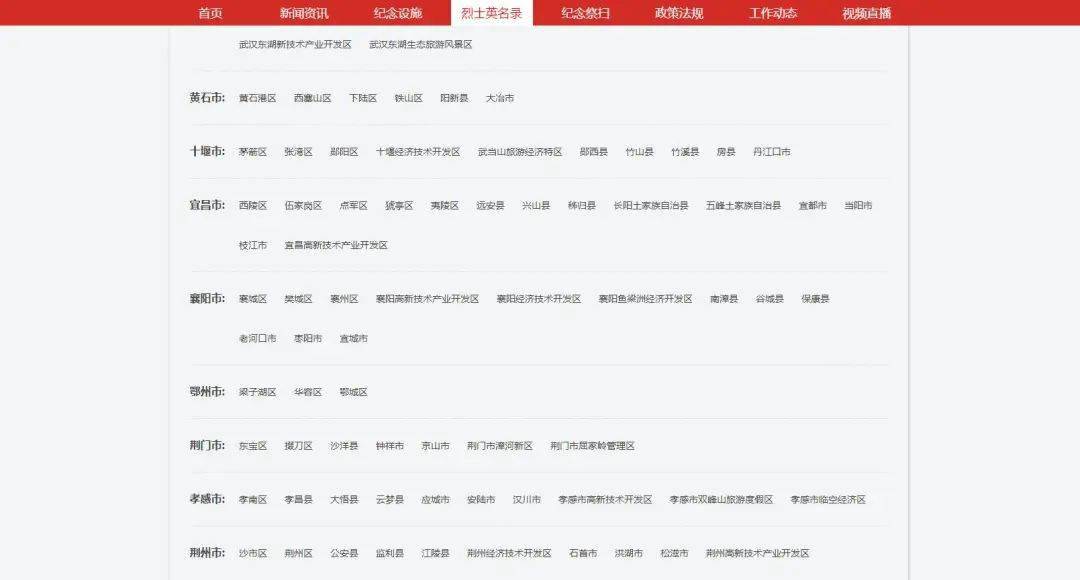Screen dimensions: 1080x580
Task: Select the 烈士英名录 tab
Action: coord(492,13)
